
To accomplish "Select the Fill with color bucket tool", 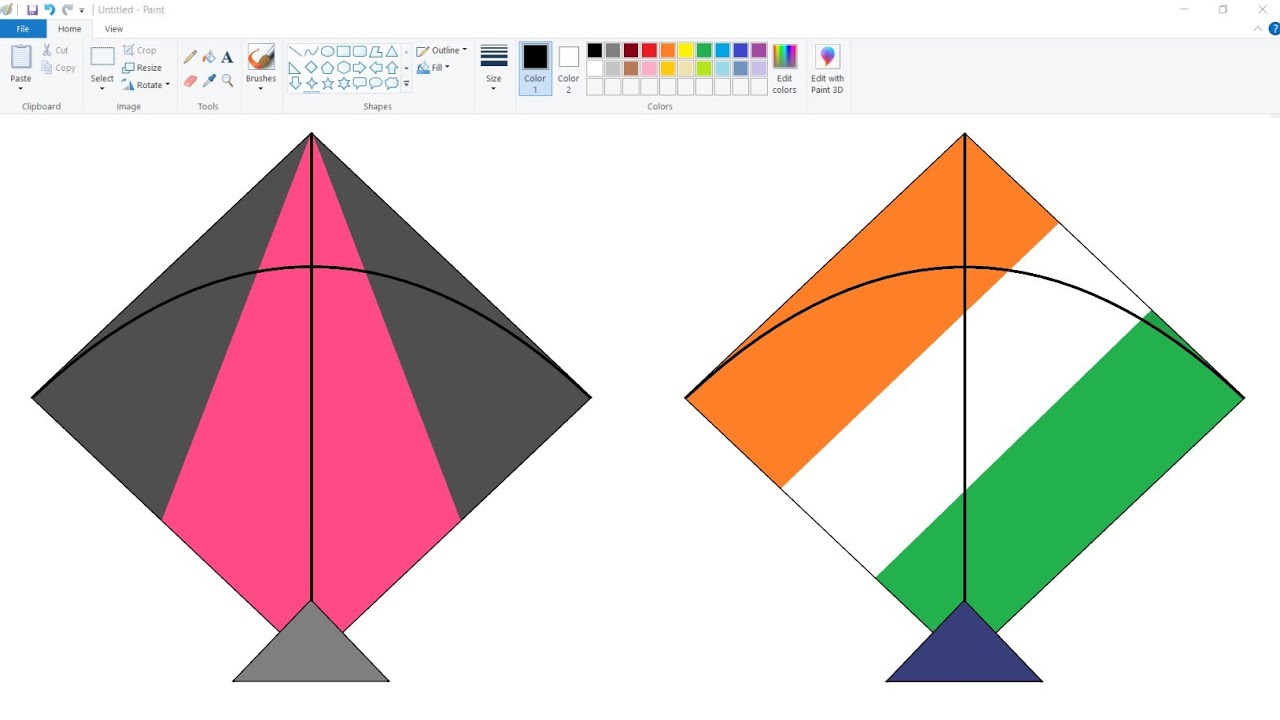I will click(209, 57).
